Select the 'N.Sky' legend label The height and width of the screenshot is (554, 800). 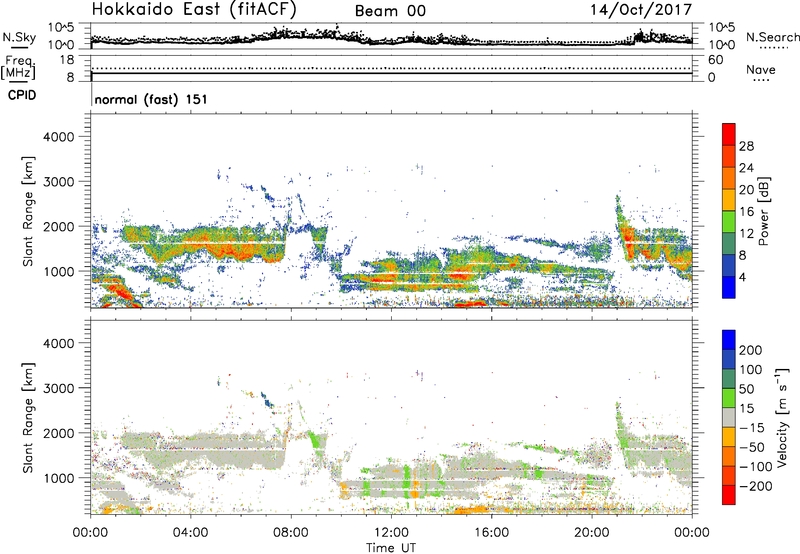(x=19, y=37)
